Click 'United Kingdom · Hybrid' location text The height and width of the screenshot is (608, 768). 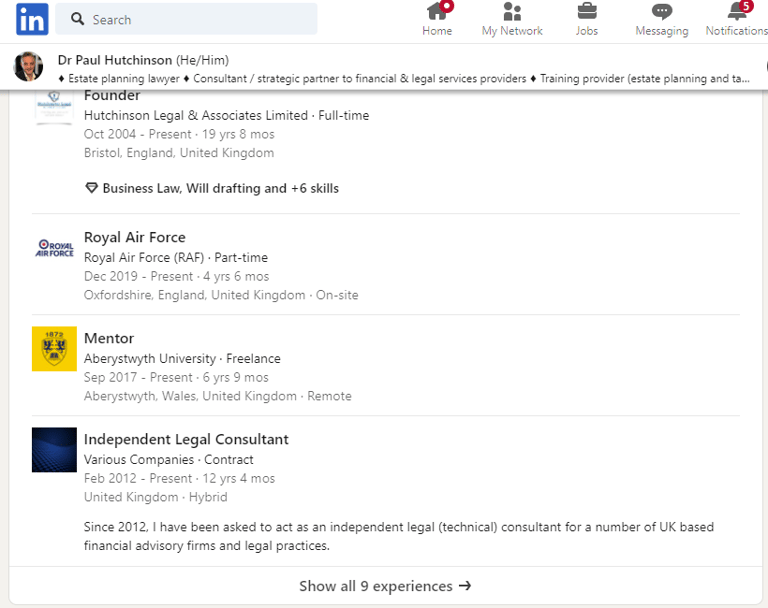155,497
